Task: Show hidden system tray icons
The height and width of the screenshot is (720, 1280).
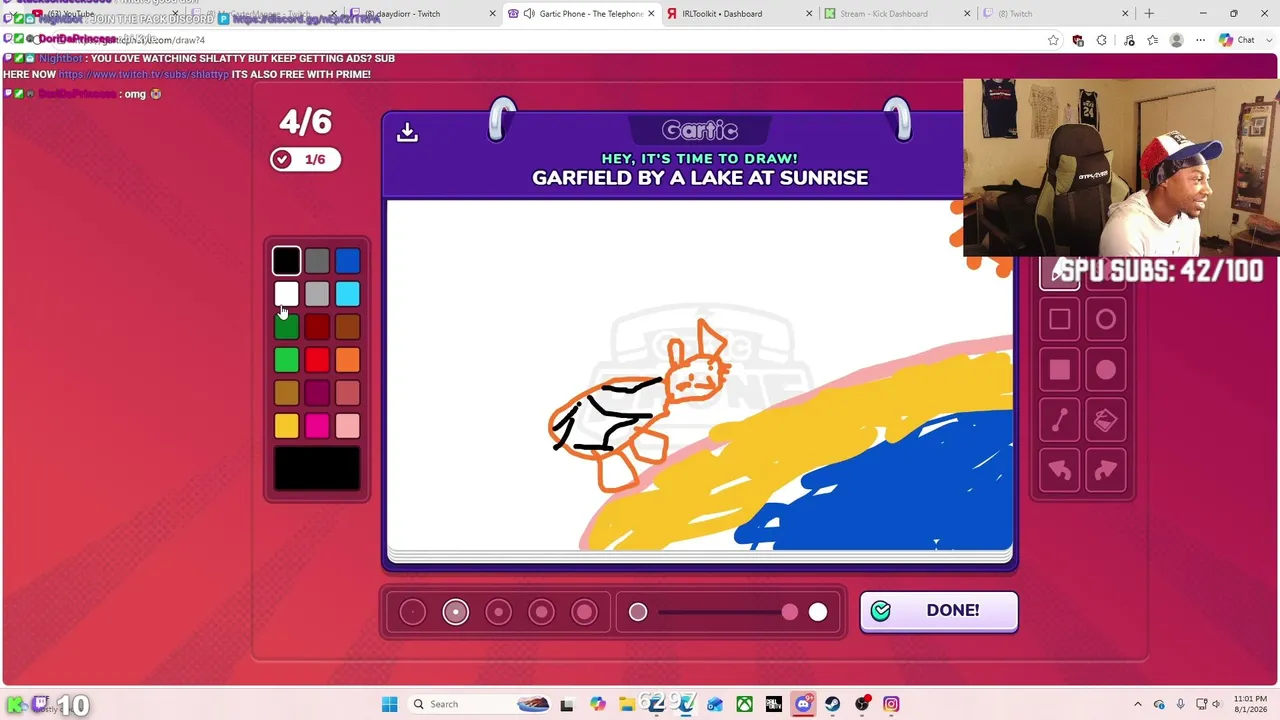Action: pos(1137,704)
